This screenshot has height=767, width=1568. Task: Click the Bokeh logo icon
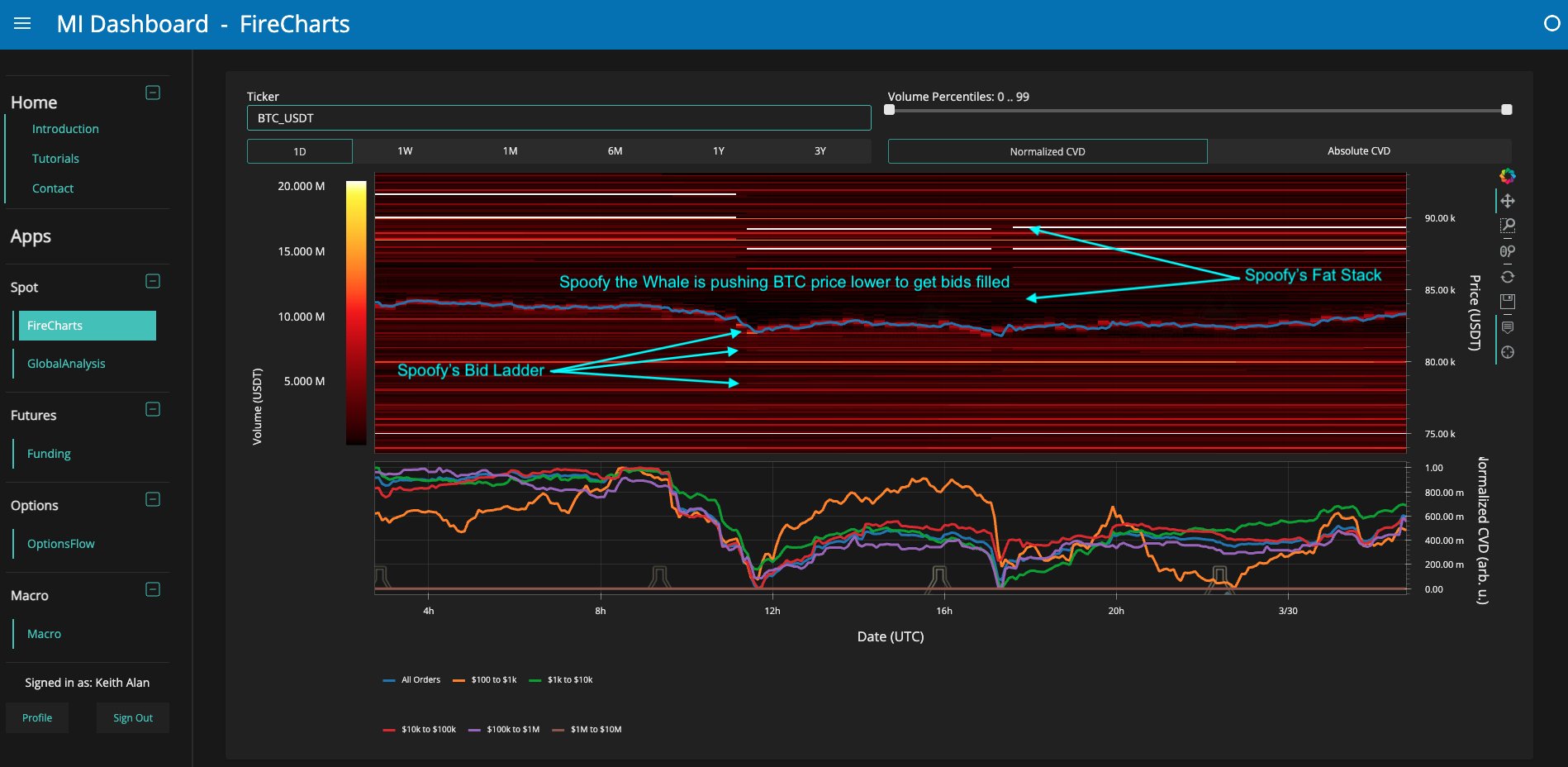pos(1507,176)
